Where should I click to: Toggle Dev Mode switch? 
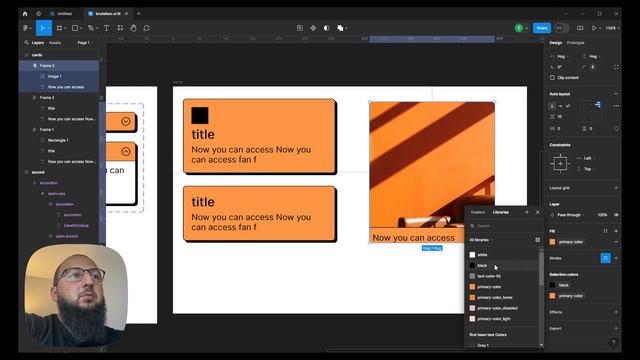tap(562, 28)
